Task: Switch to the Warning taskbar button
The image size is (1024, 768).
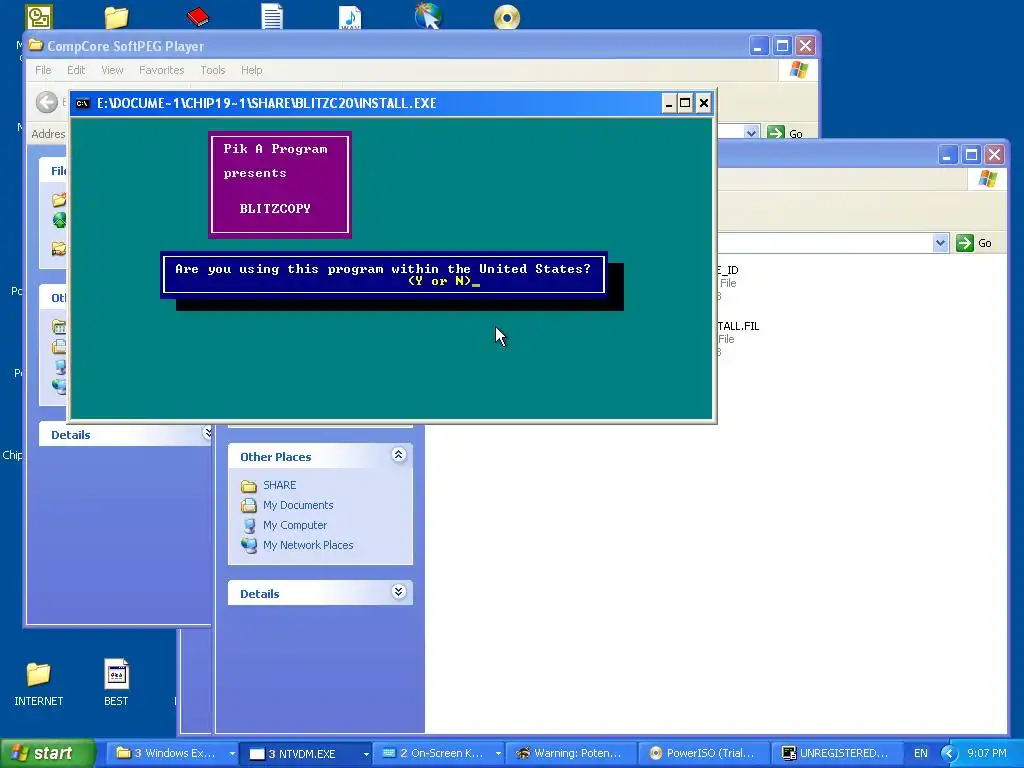Action: tap(571, 754)
